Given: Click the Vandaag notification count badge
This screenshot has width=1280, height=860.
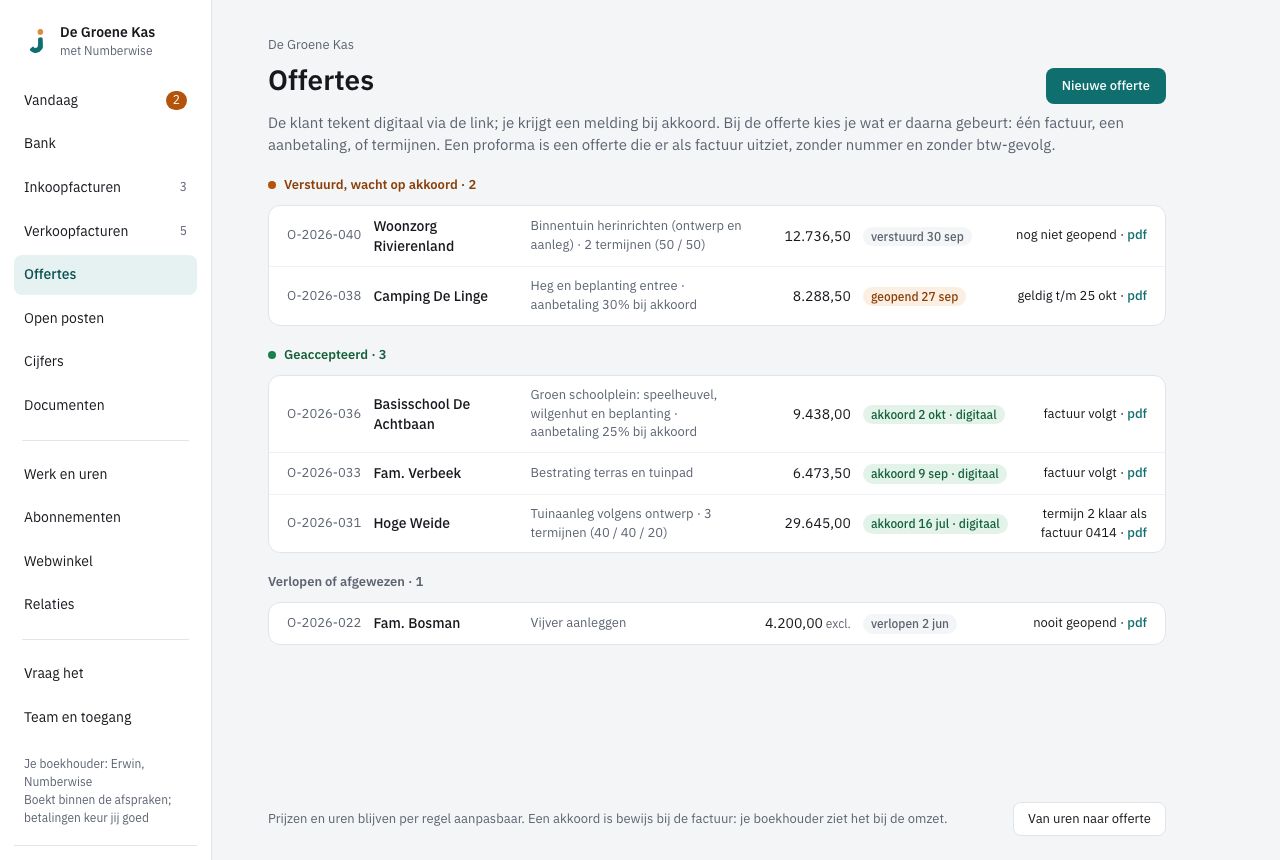Looking at the screenshot, I should click(176, 100).
